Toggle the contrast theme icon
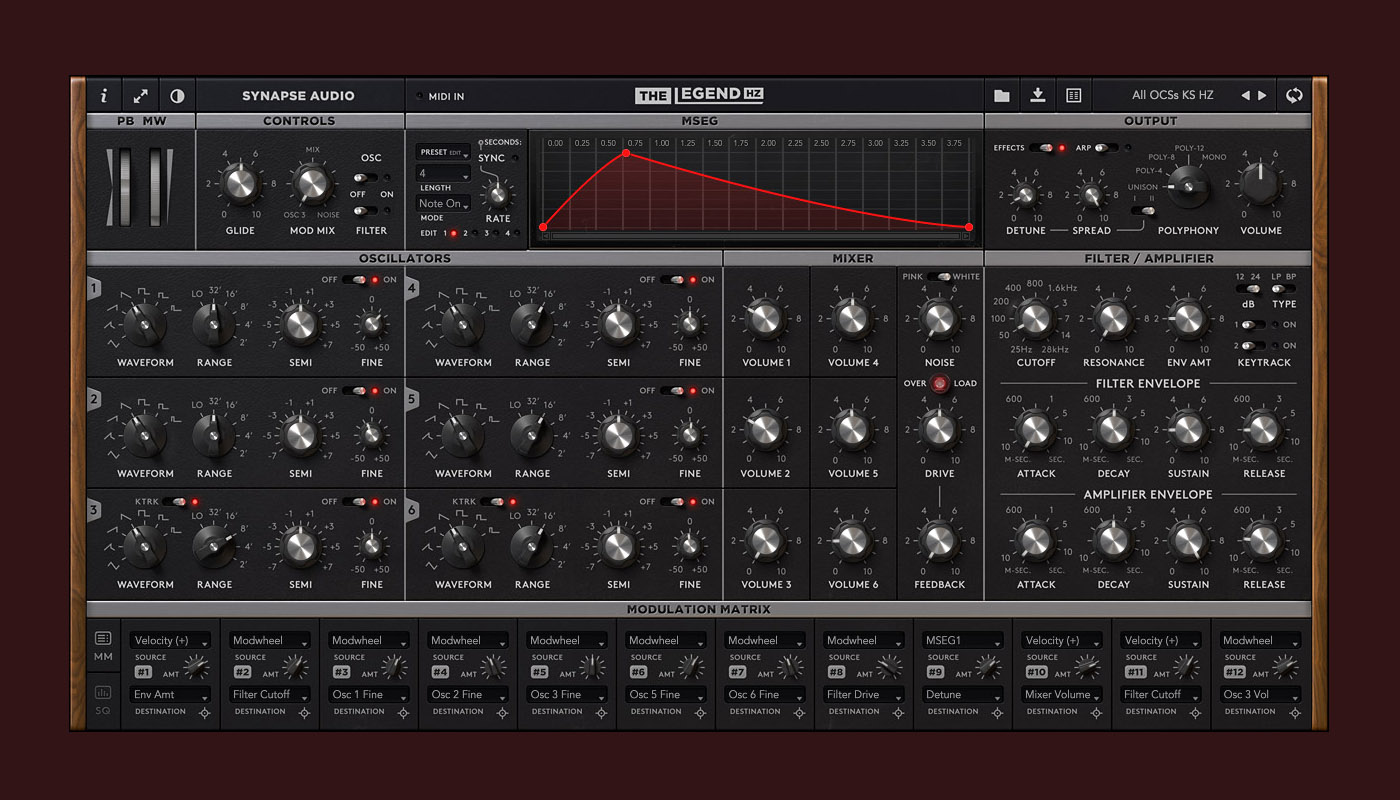Image resolution: width=1400 pixels, height=800 pixels. tap(177, 96)
